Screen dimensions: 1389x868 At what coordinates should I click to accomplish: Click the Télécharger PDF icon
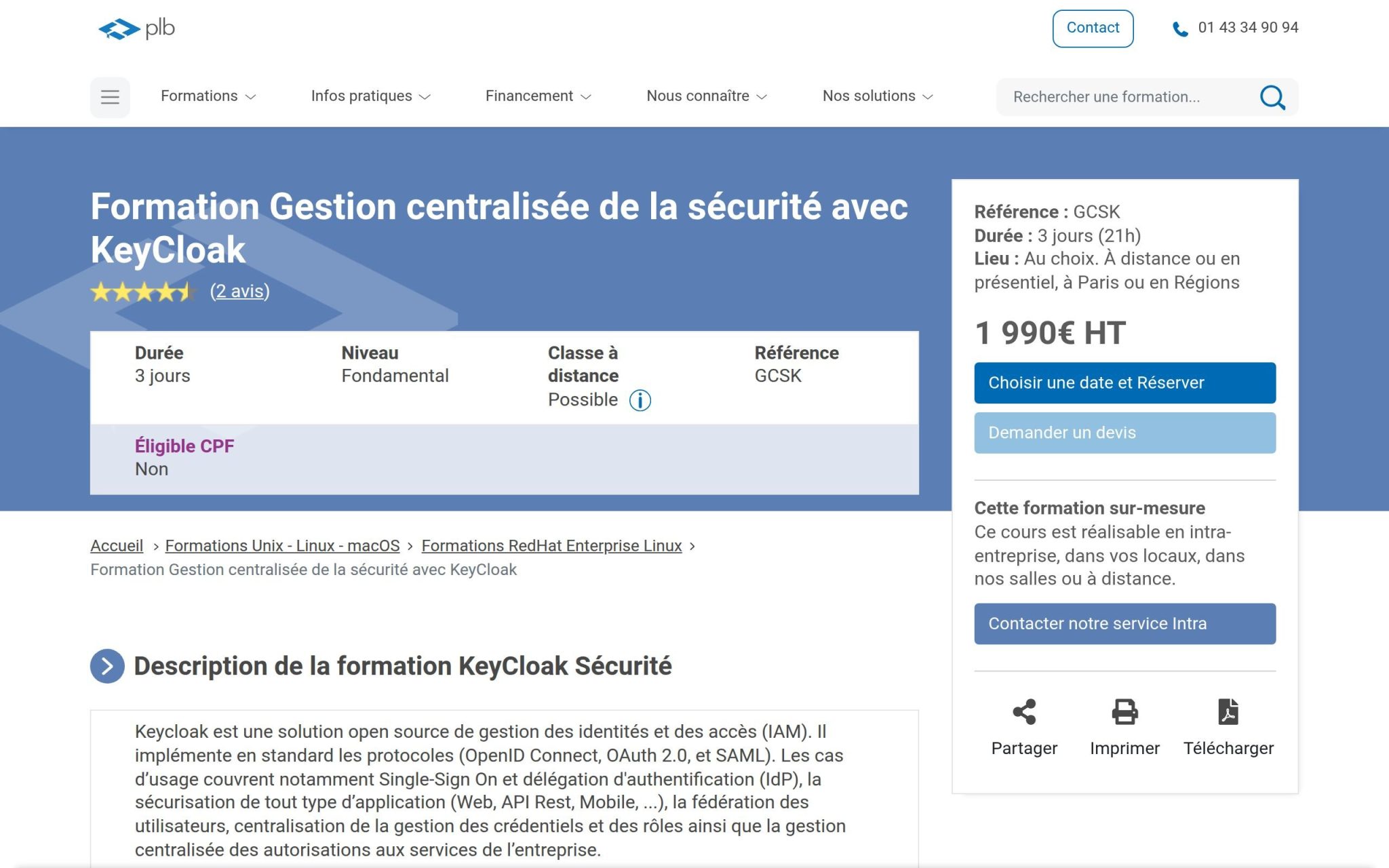click(x=1228, y=711)
